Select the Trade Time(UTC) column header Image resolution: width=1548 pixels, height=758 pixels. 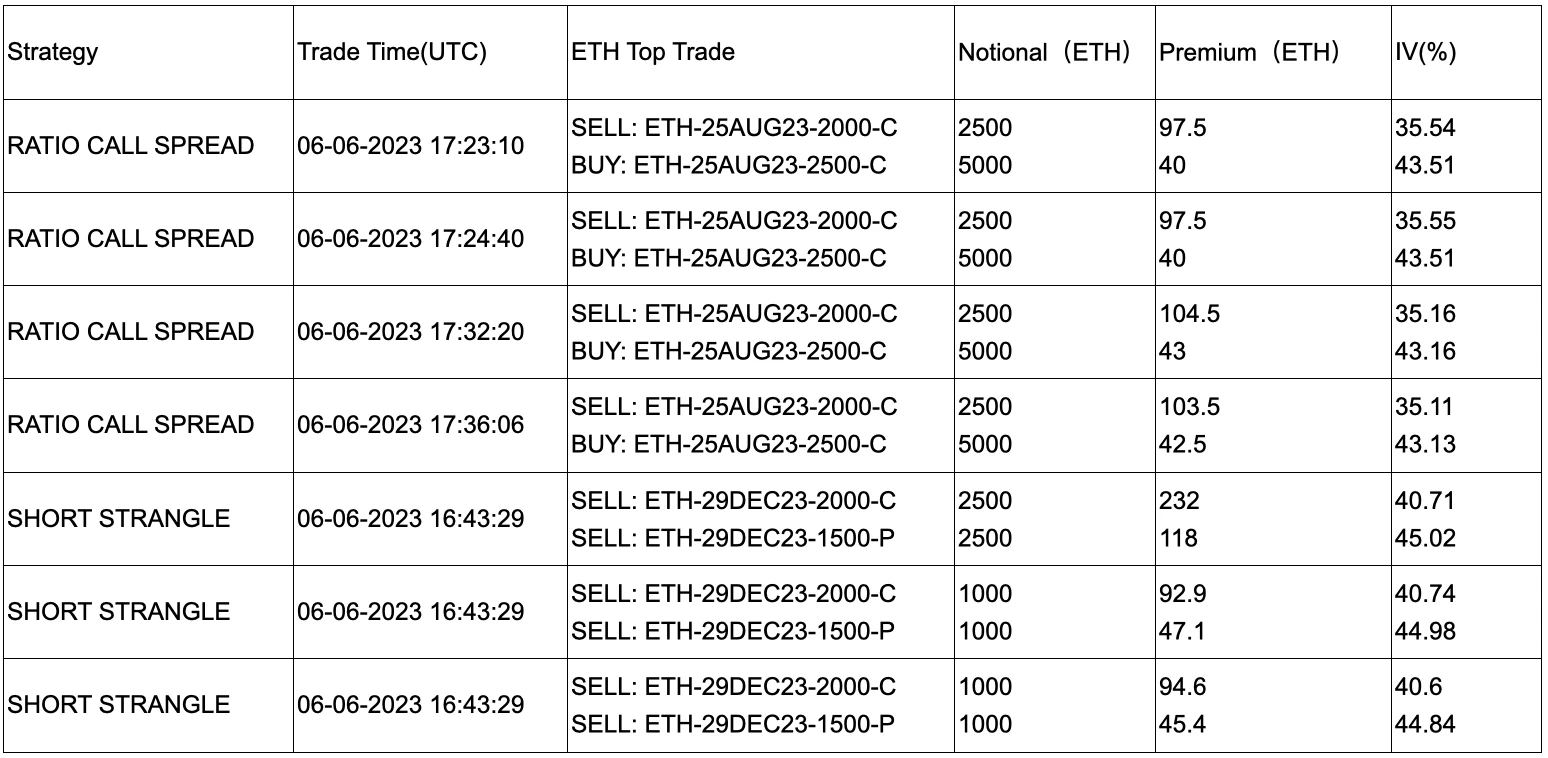pos(392,52)
